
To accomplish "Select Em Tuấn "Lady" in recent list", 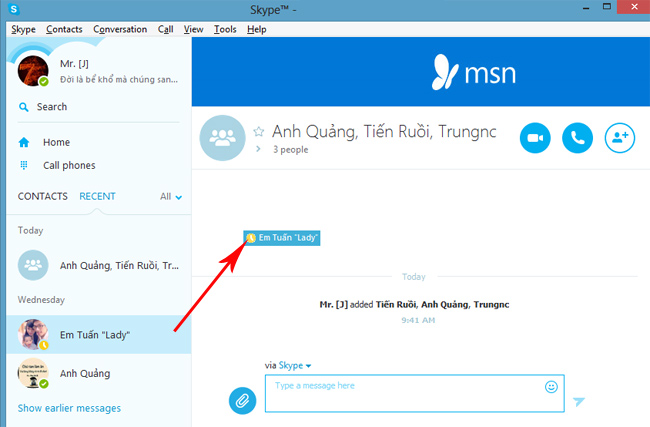I will 99,334.
